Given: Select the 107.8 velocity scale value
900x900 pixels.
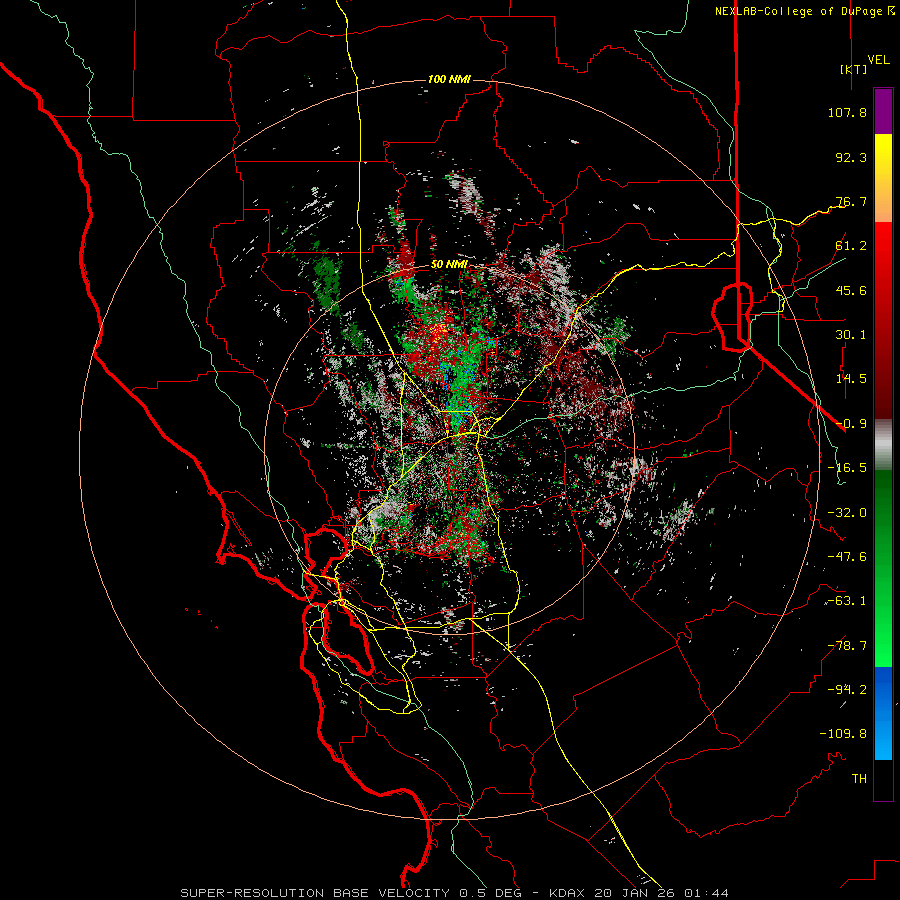Looking at the screenshot, I should click(847, 112).
